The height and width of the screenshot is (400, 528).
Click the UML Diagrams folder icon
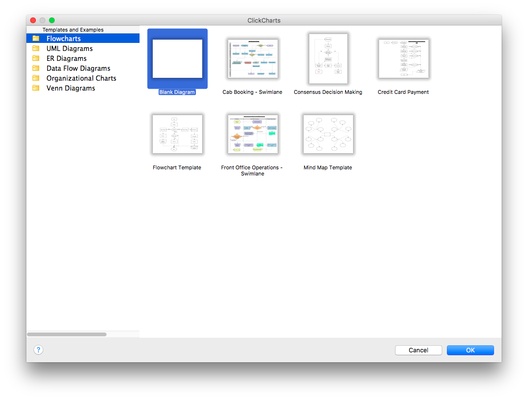[x=36, y=48]
